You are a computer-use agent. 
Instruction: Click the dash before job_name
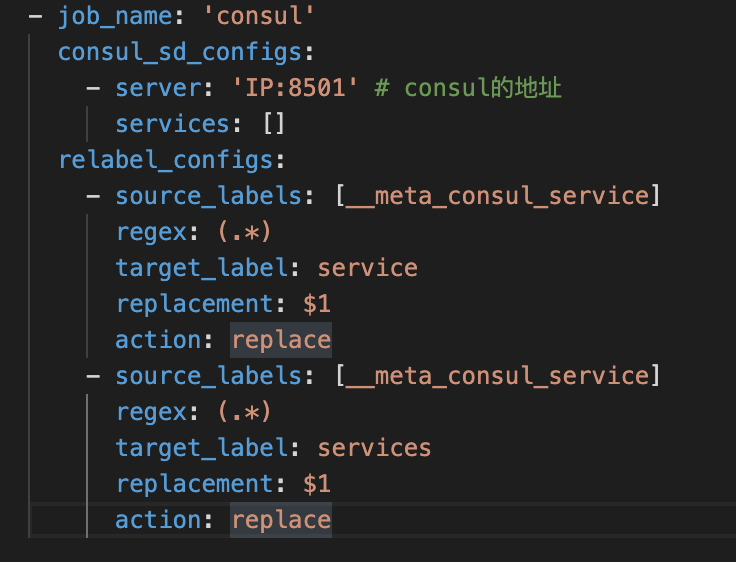tap(36, 16)
